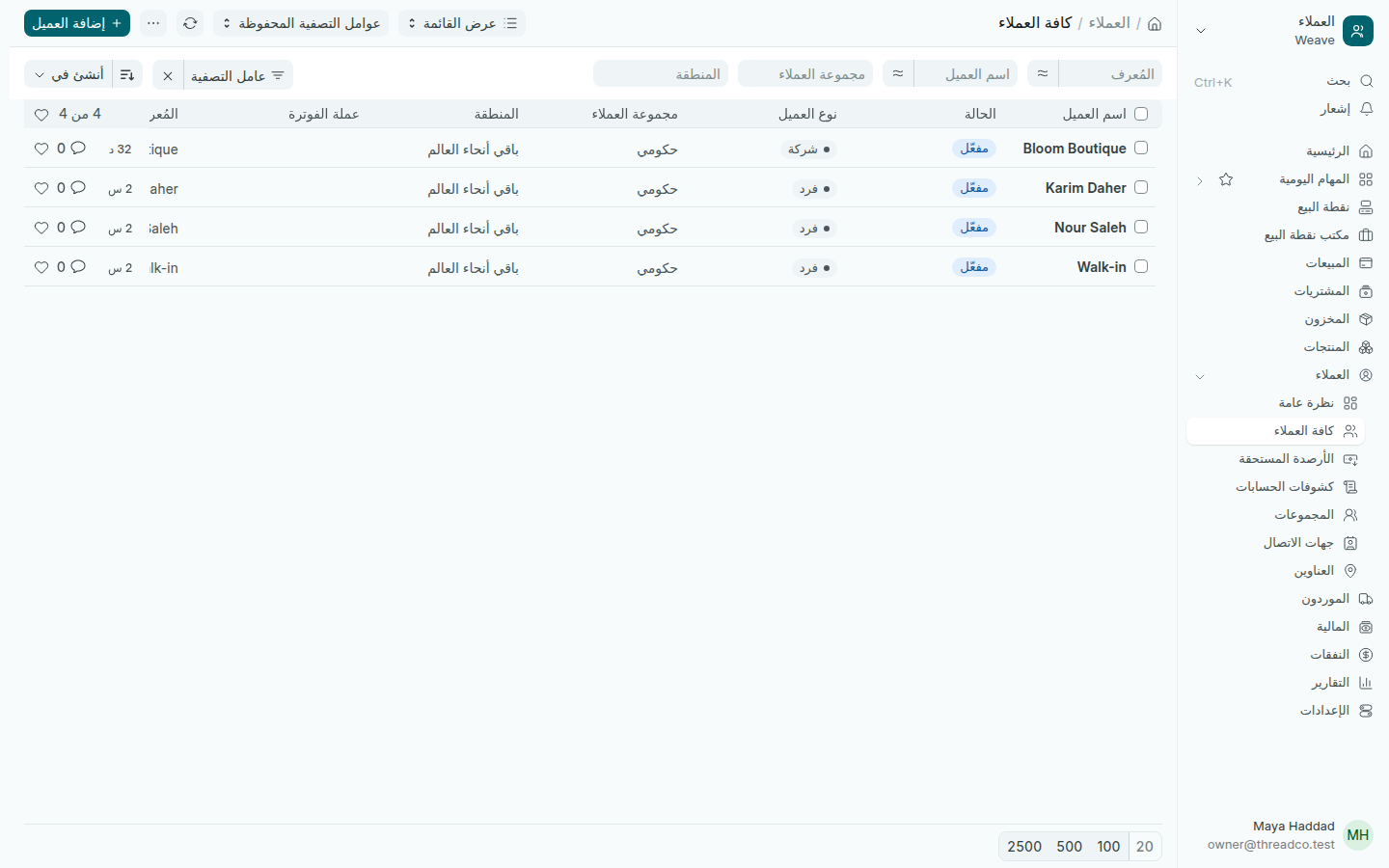Click the comment bubble in Karim Daher row
The width and height of the screenshot is (1389, 868).
(x=78, y=188)
